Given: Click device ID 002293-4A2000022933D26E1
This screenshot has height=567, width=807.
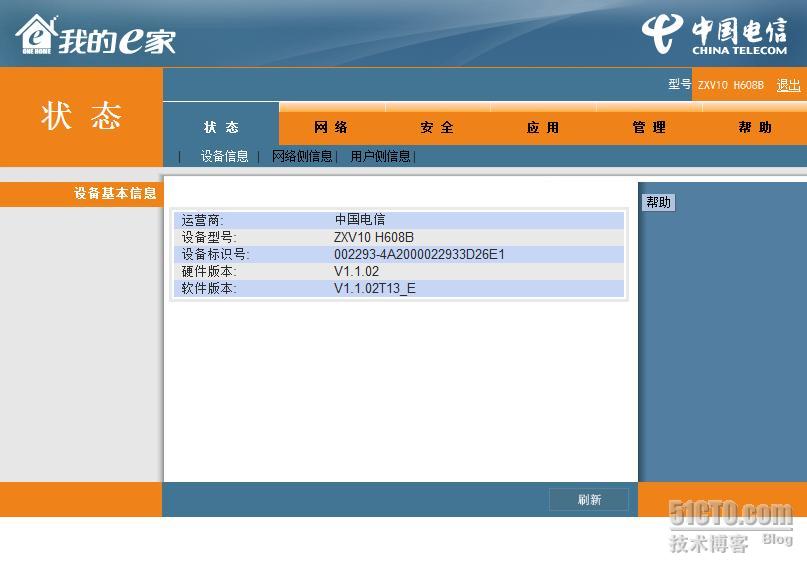Looking at the screenshot, I should point(419,254).
